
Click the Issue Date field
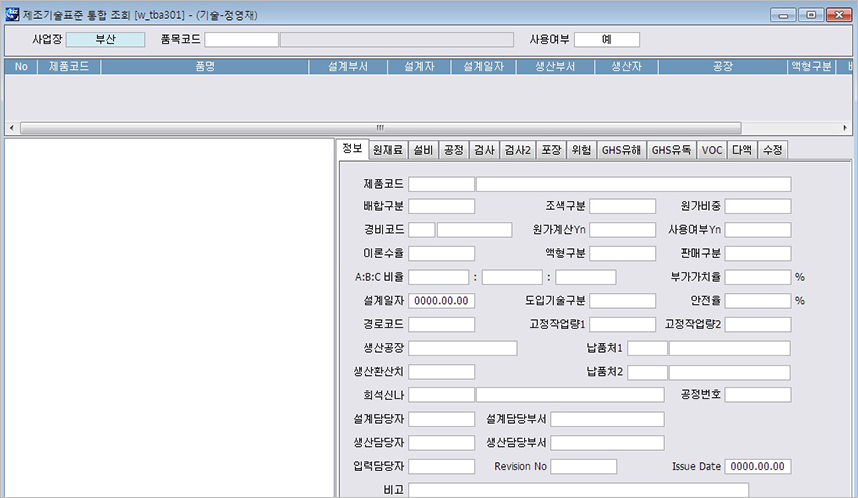pos(758,466)
